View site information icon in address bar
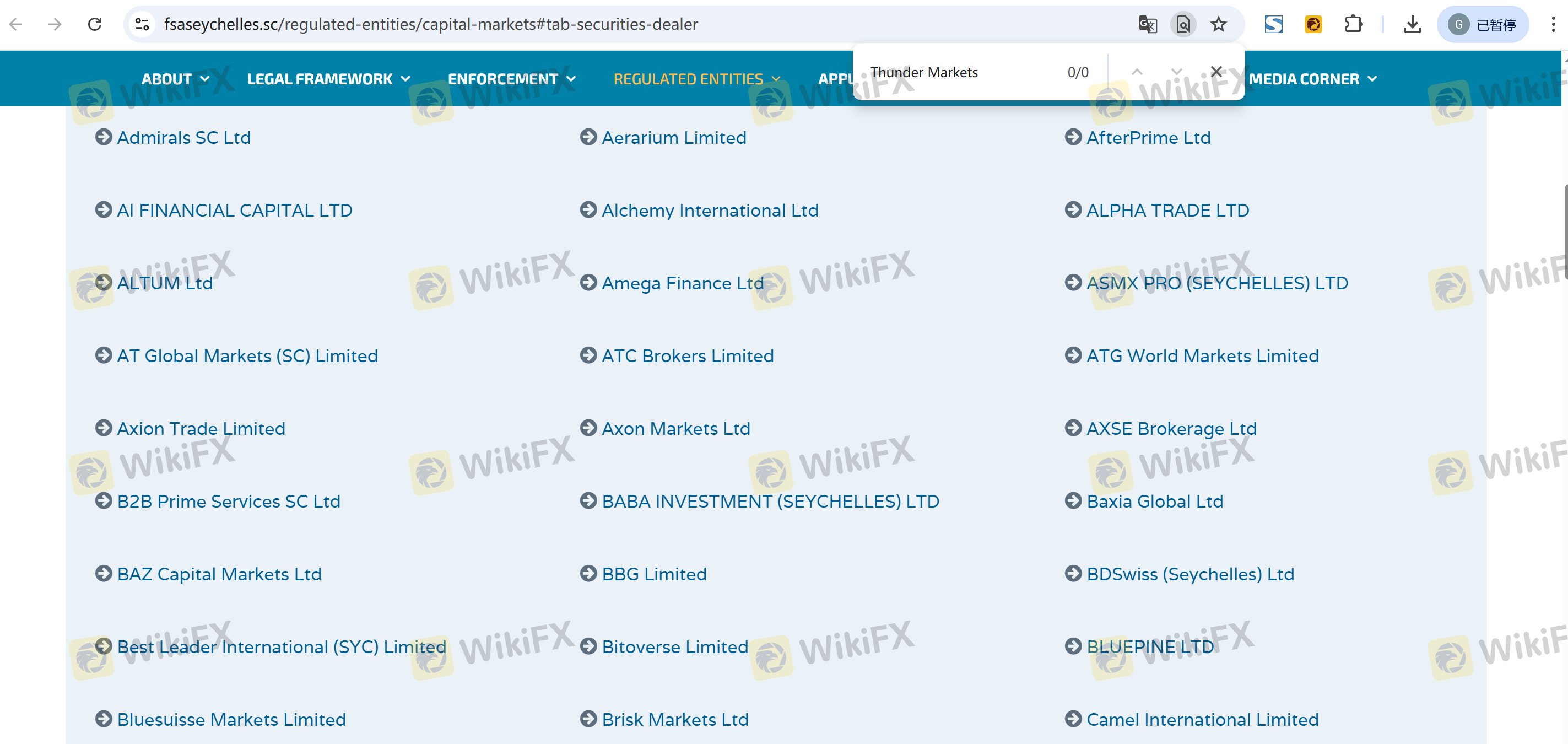This screenshot has width=1568, height=744. [143, 24]
